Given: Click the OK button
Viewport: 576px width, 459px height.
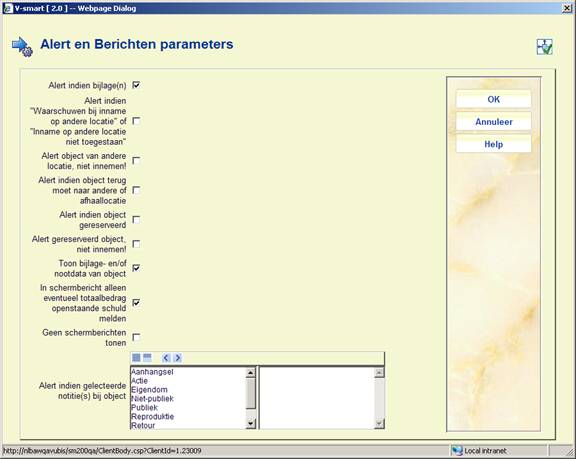Looking at the screenshot, I should 493,99.
